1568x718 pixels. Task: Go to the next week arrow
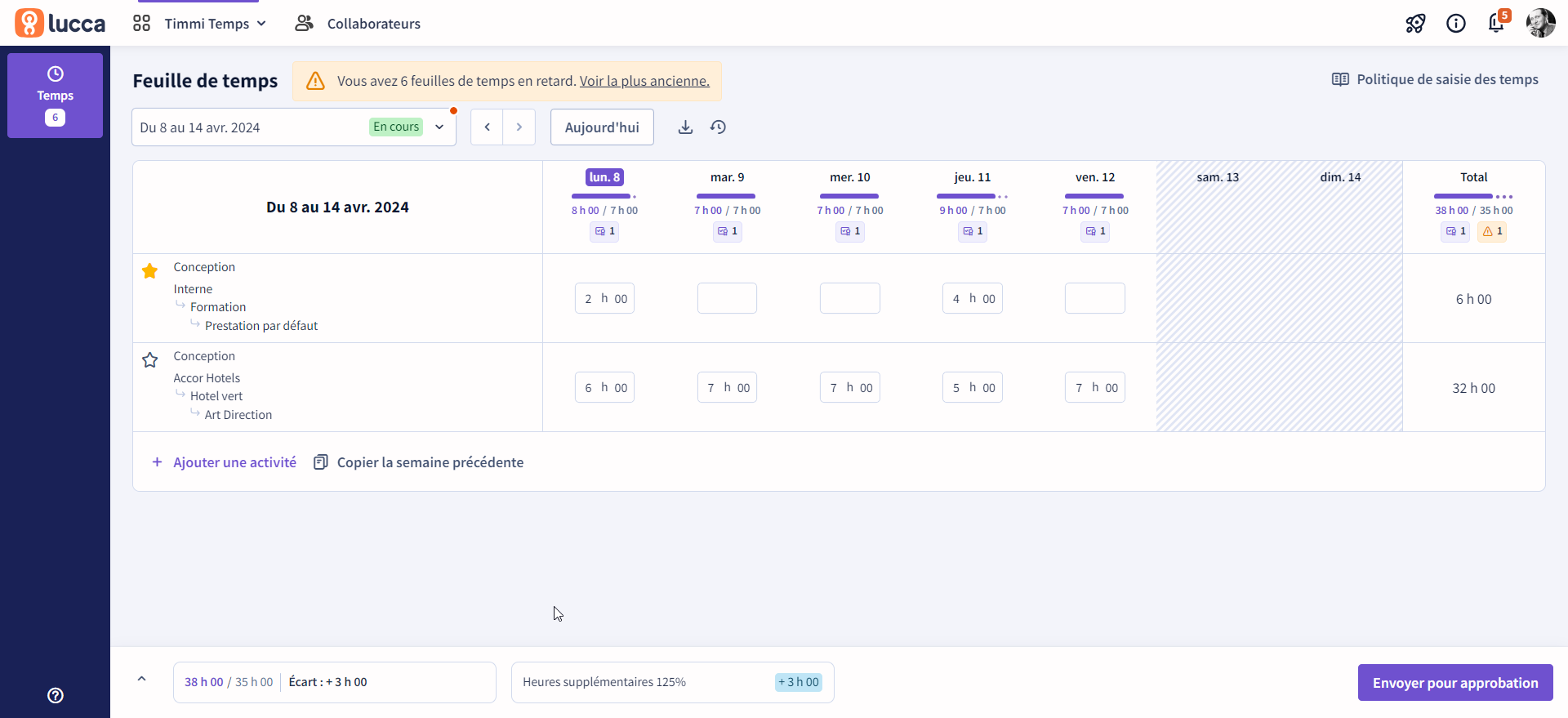pos(519,127)
